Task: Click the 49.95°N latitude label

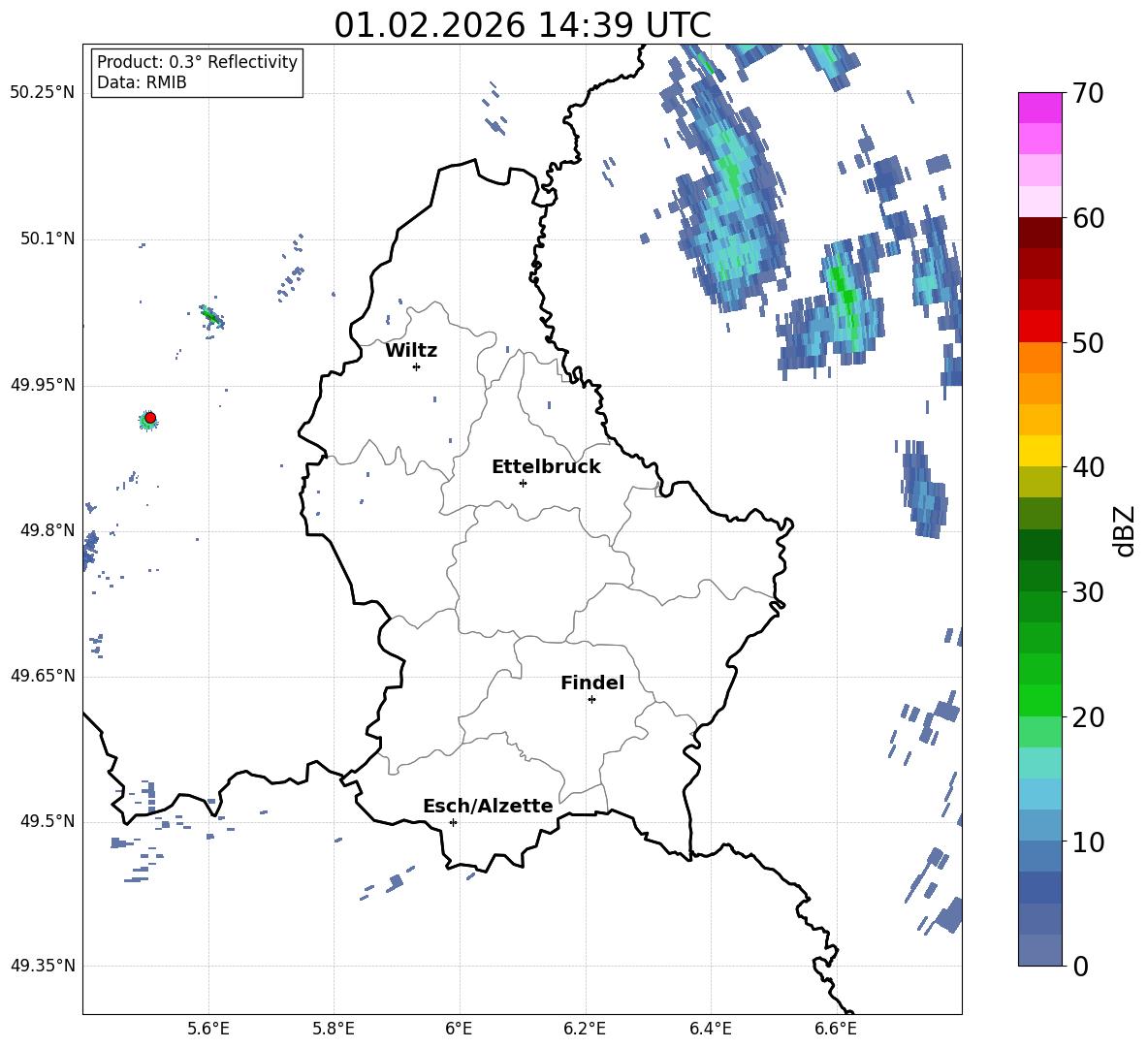Action: pos(43,384)
